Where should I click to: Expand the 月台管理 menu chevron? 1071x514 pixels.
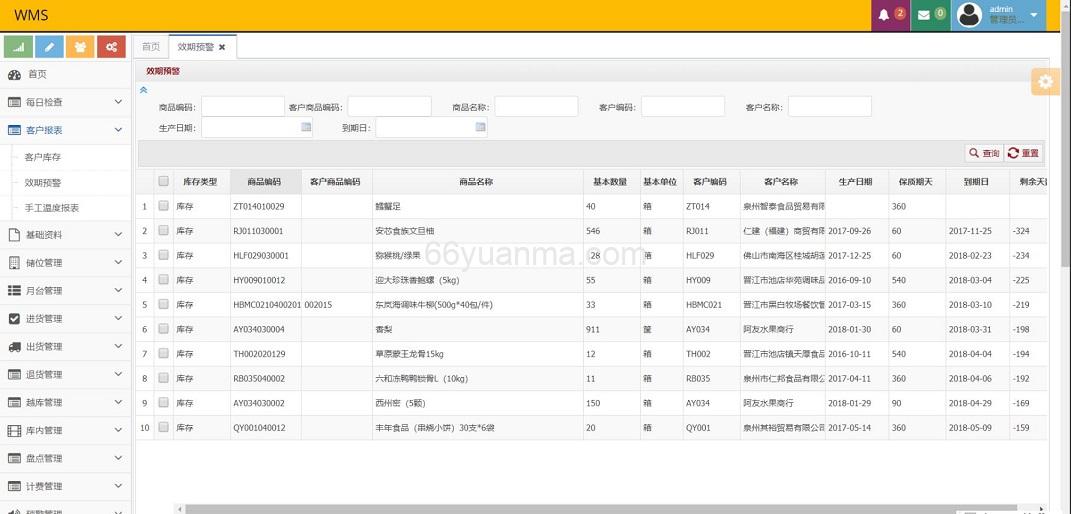click(x=118, y=291)
